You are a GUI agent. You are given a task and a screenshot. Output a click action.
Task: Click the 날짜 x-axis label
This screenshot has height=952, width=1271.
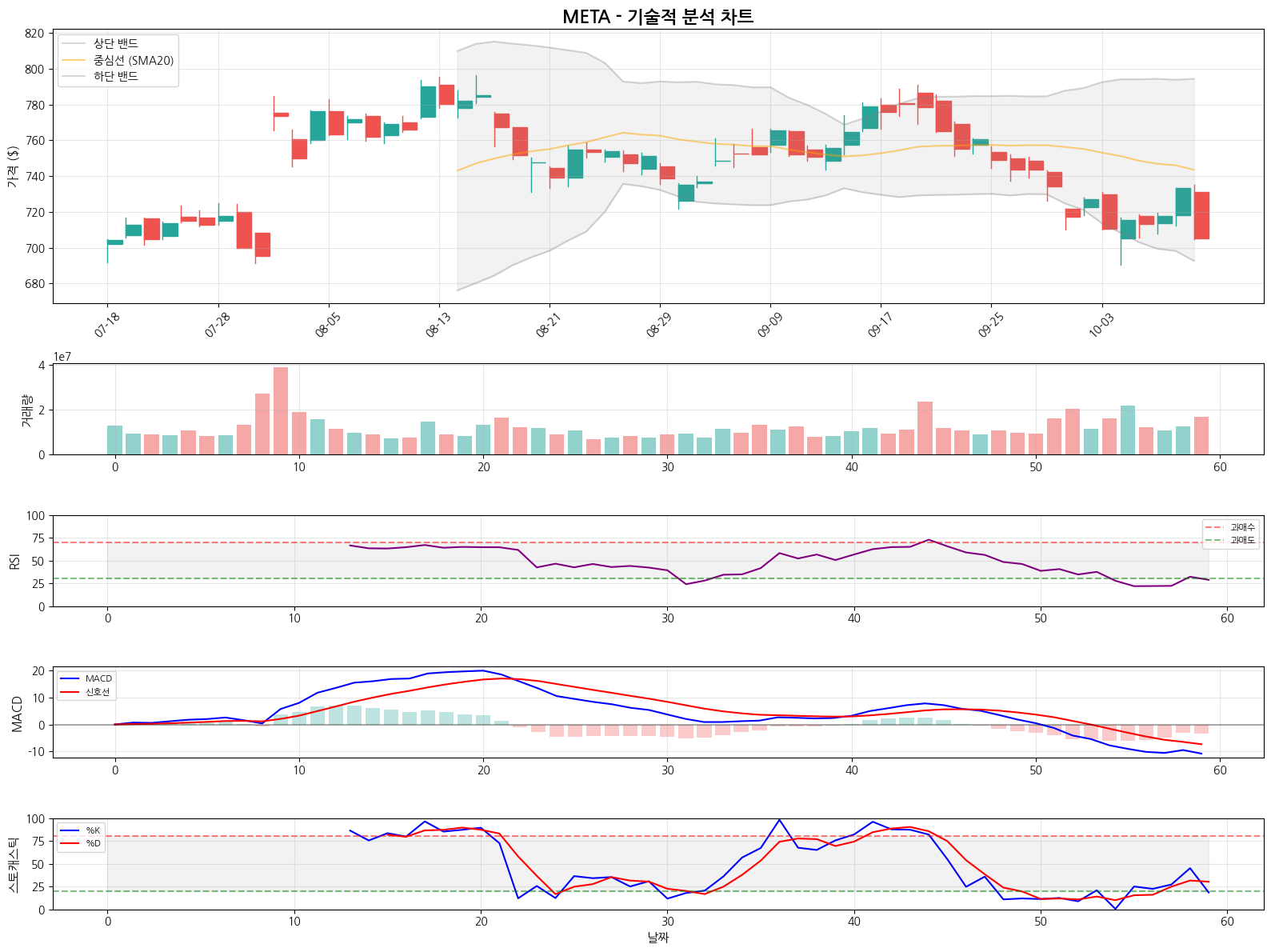coord(657,938)
